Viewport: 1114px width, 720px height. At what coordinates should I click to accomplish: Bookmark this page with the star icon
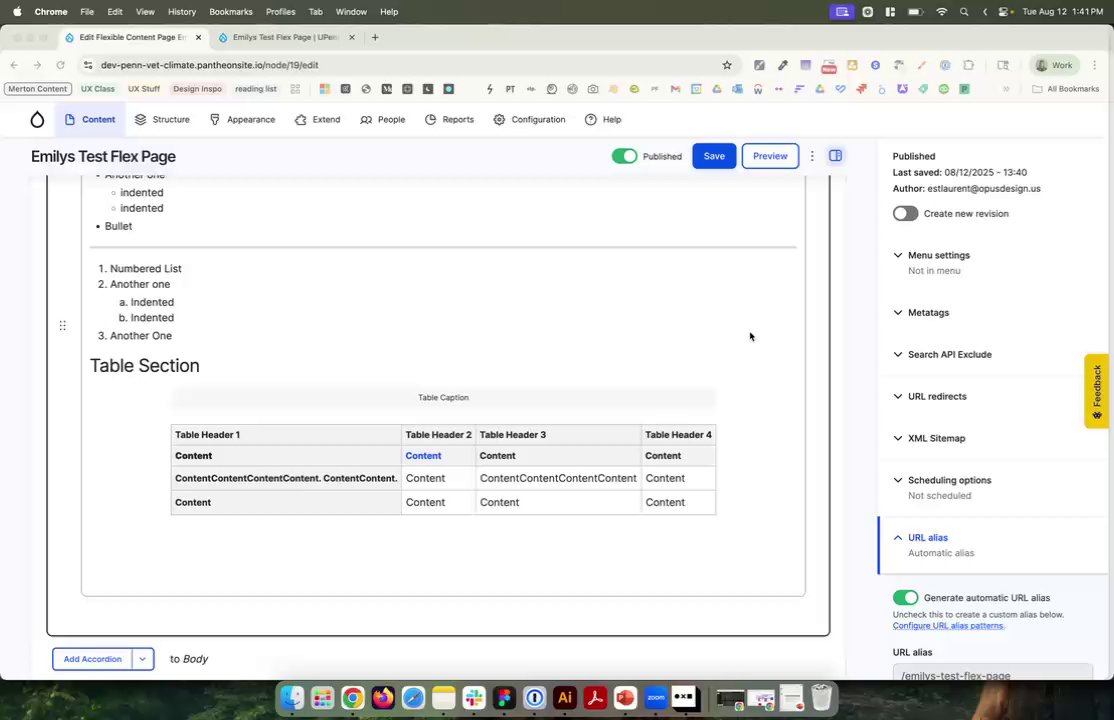[x=727, y=65]
